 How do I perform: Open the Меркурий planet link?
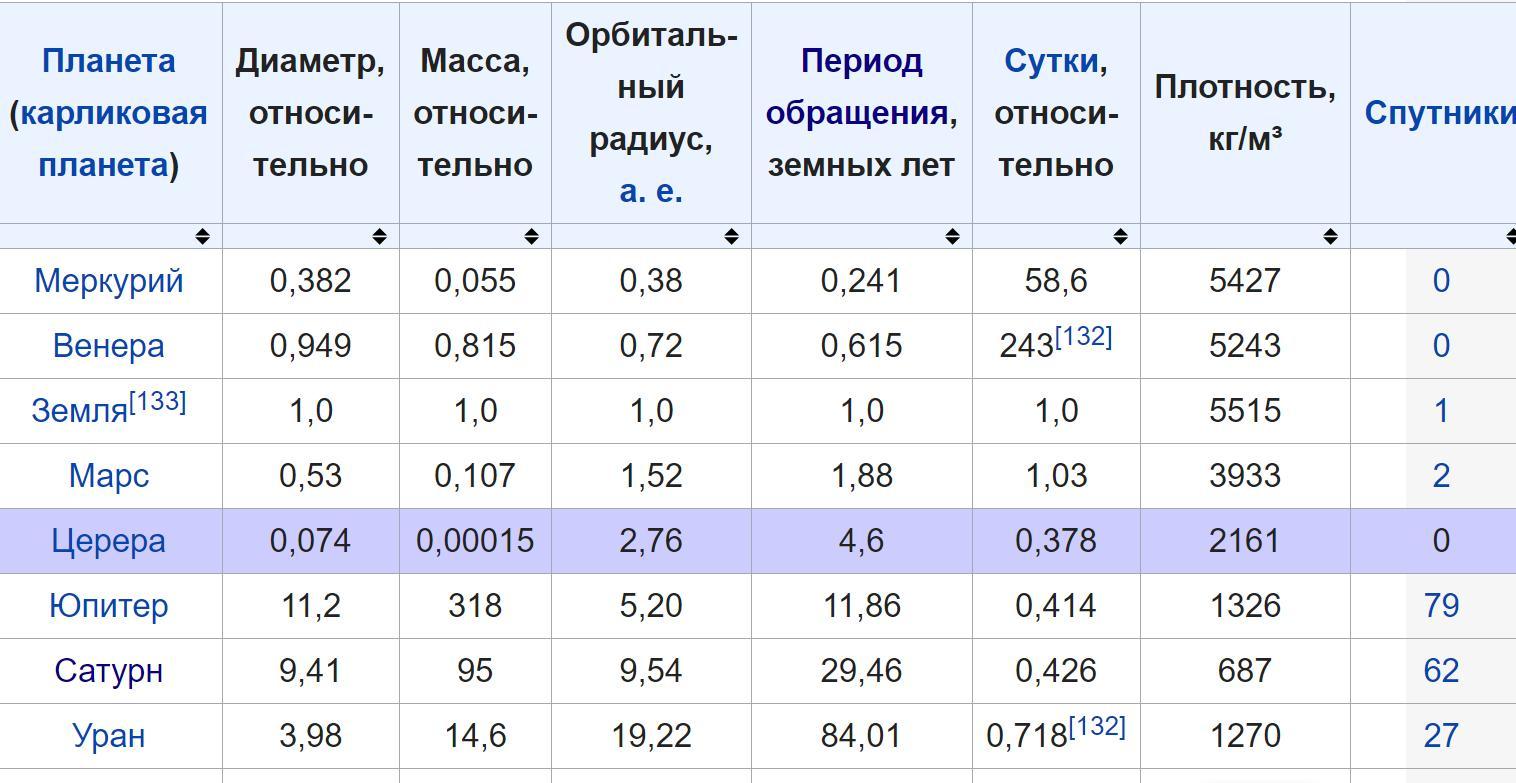click(x=109, y=281)
